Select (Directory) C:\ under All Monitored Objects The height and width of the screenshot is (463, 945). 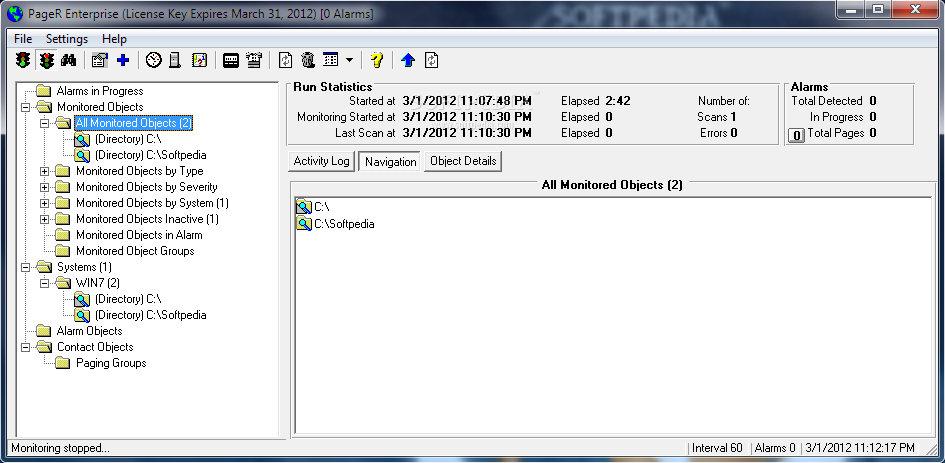[128, 139]
